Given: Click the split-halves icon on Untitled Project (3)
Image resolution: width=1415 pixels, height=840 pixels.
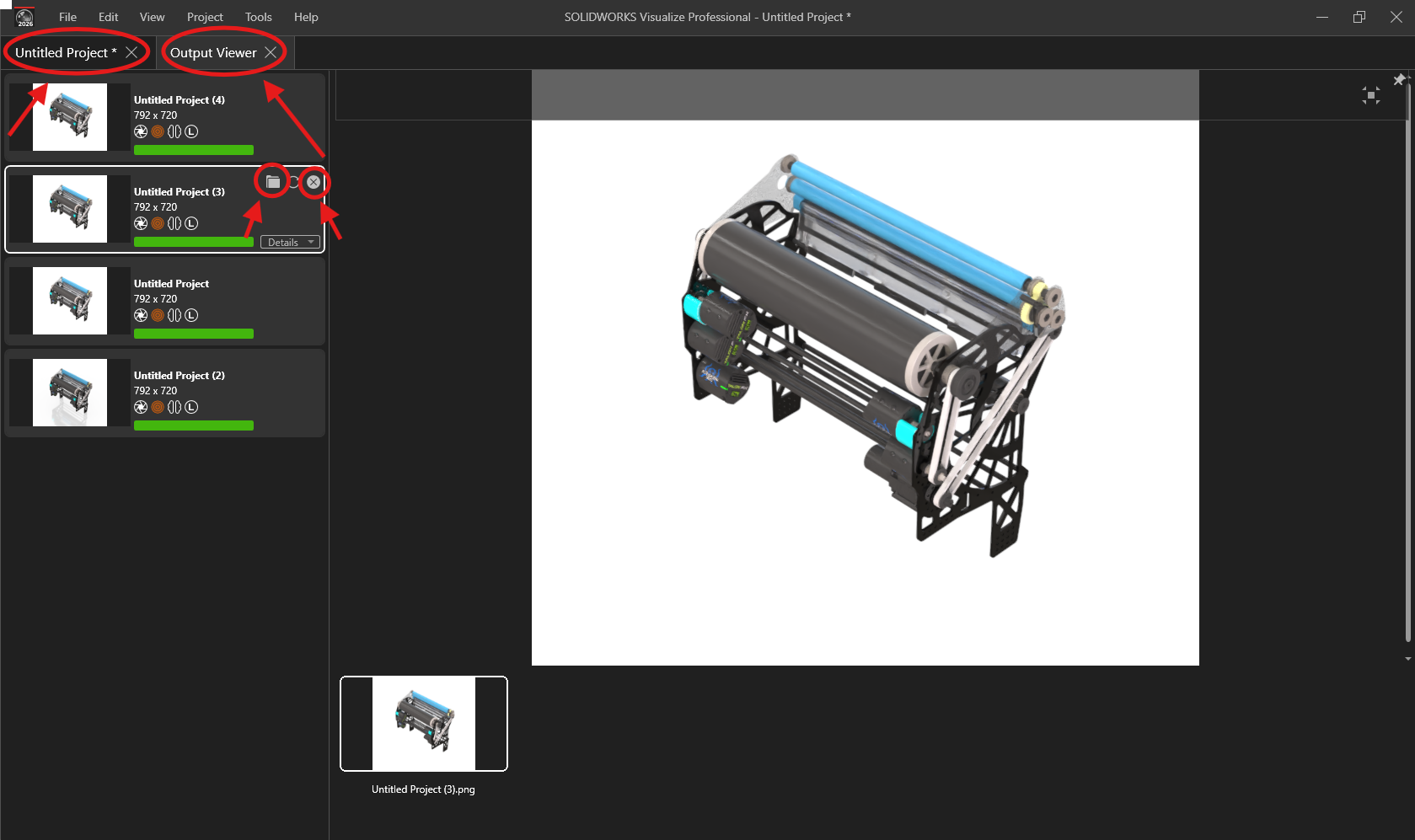Looking at the screenshot, I should pyautogui.click(x=174, y=223).
